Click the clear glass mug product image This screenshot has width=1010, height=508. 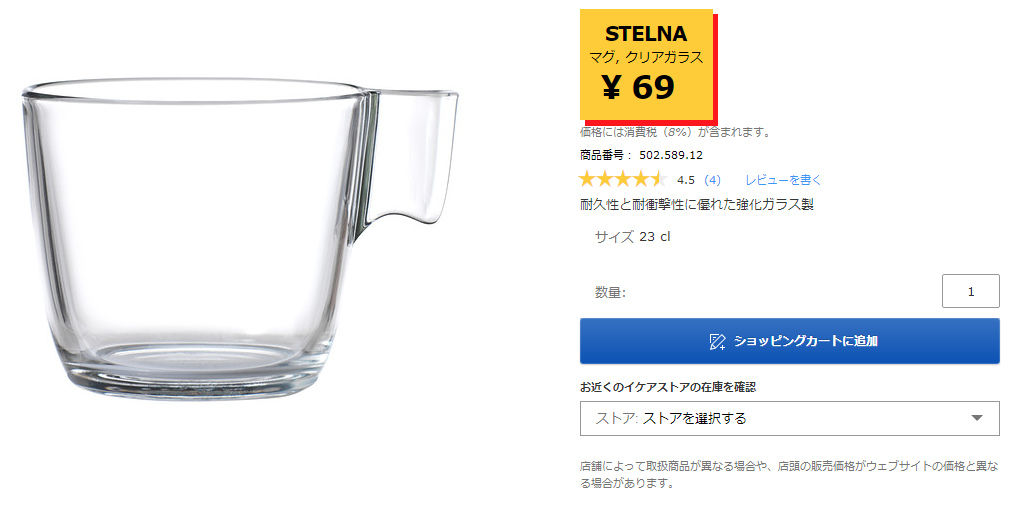click(200, 240)
